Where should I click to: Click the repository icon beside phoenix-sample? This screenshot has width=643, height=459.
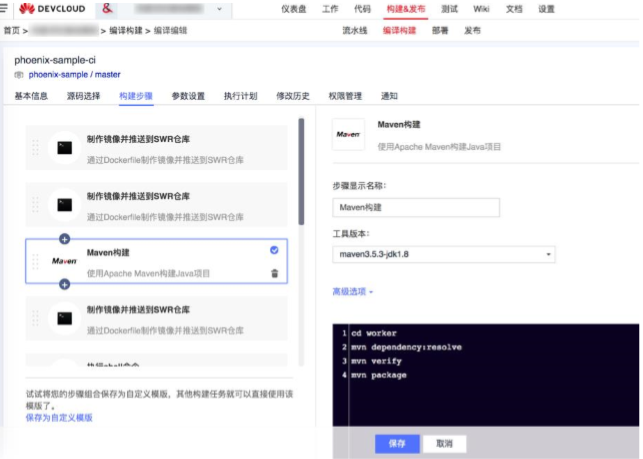19,75
